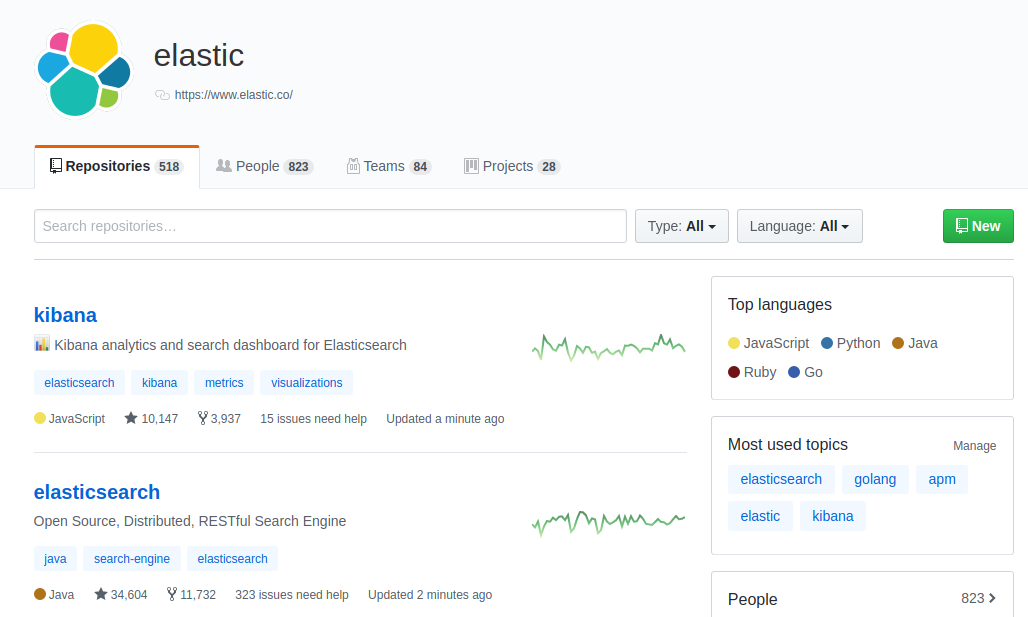Click the People heading in the sidebar
Image resolution: width=1028 pixels, height=617 pixels.
[x=753, y=599]
